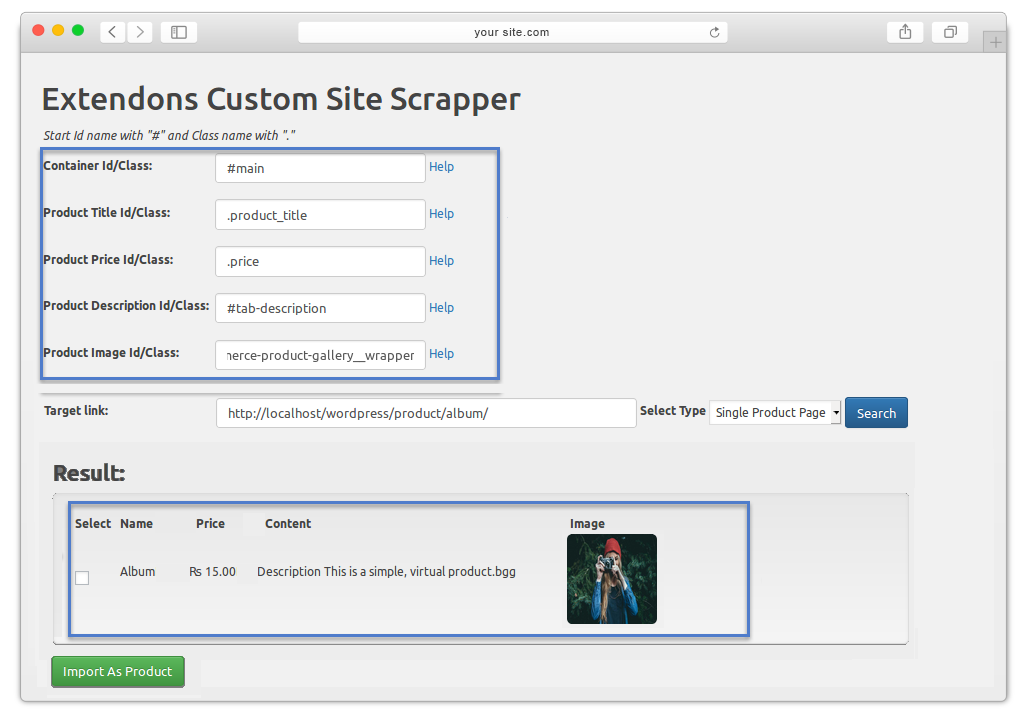Focus the your site.com address bar
The image size is (1024, 714).
coord(512,32)
